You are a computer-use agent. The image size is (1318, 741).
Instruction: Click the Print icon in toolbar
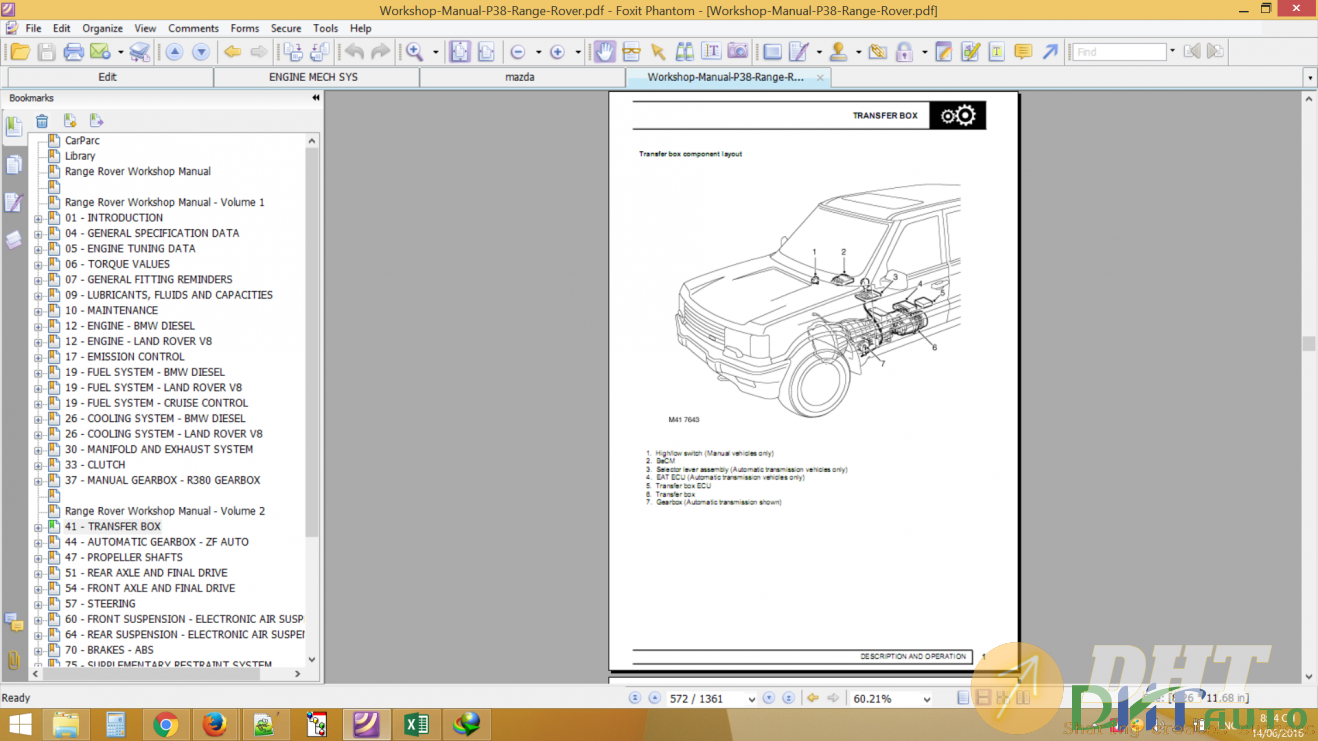[73, 52]
